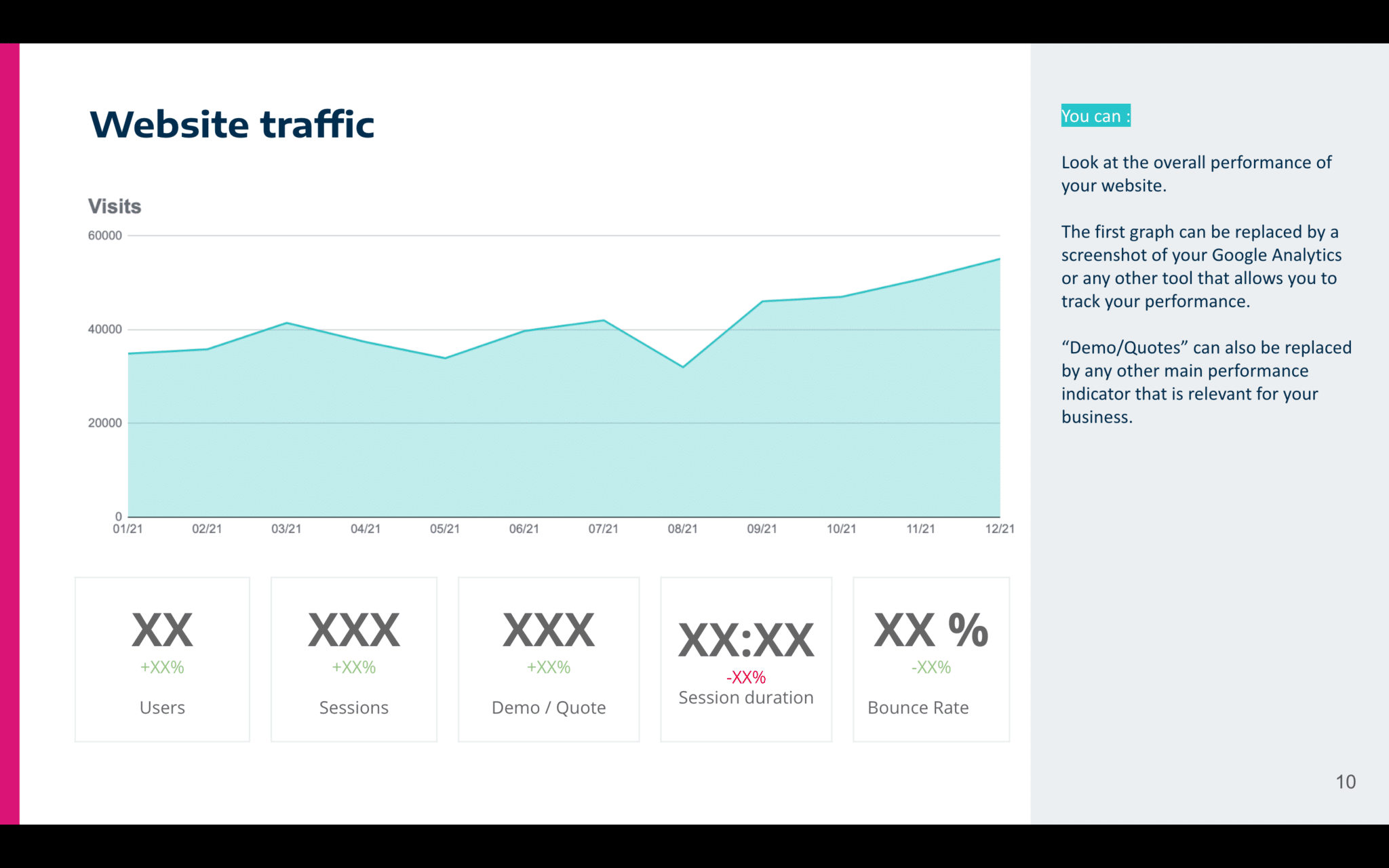1389x868 pixels.
Task: Click the 11/21 x-axis label
Action: pos(921,529)
